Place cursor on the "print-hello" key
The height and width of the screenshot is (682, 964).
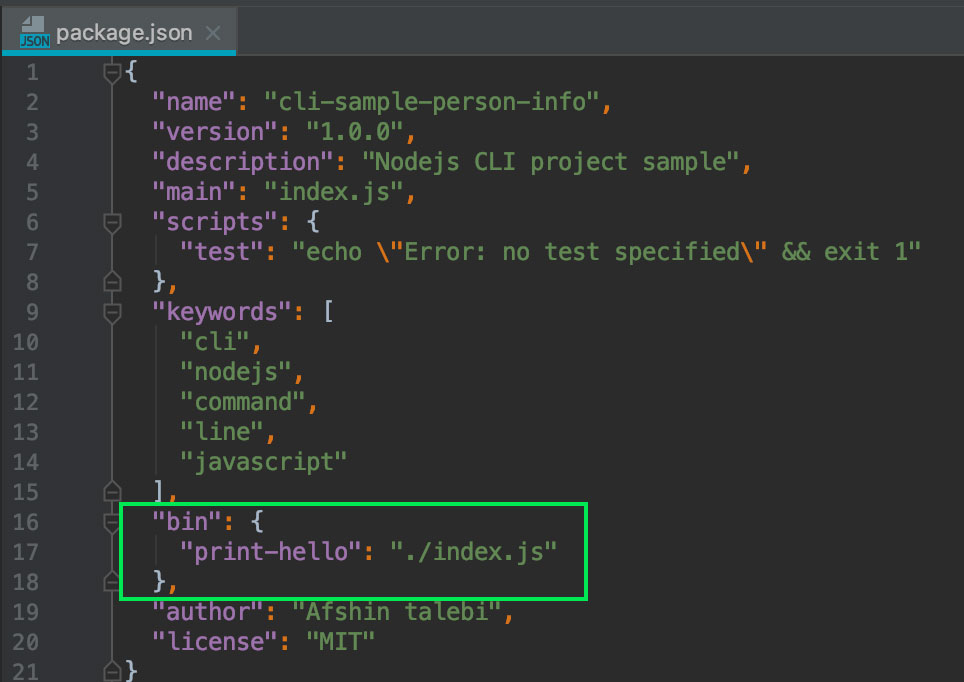271,552
